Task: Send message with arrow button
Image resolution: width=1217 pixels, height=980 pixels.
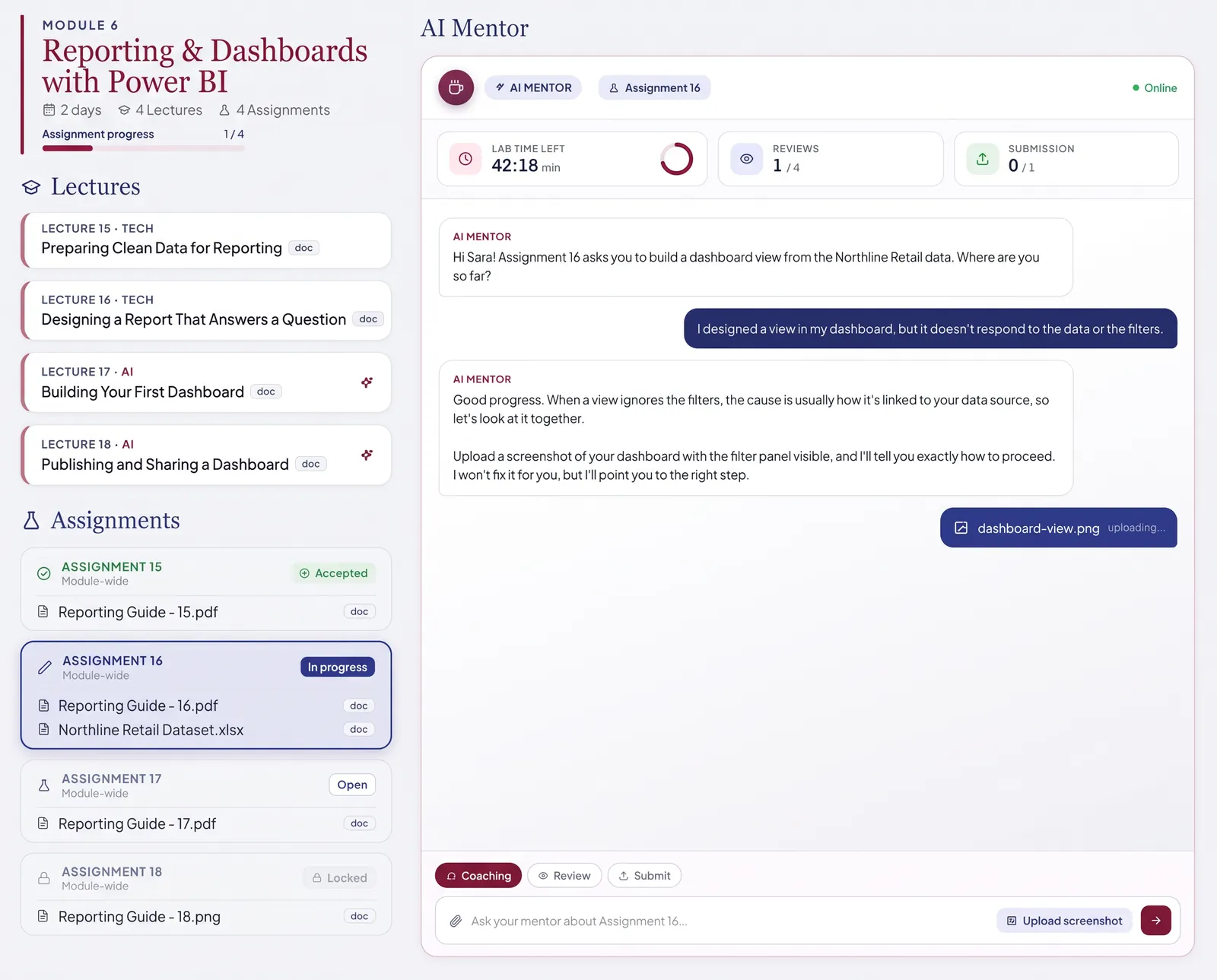Action: click(x=1155, y=921)
